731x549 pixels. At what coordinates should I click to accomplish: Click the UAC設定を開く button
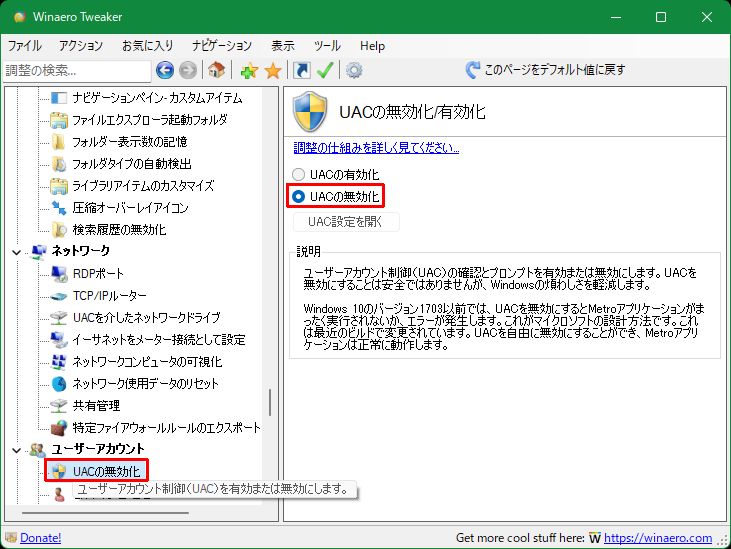pyautogui.click(x=345, y=222)
